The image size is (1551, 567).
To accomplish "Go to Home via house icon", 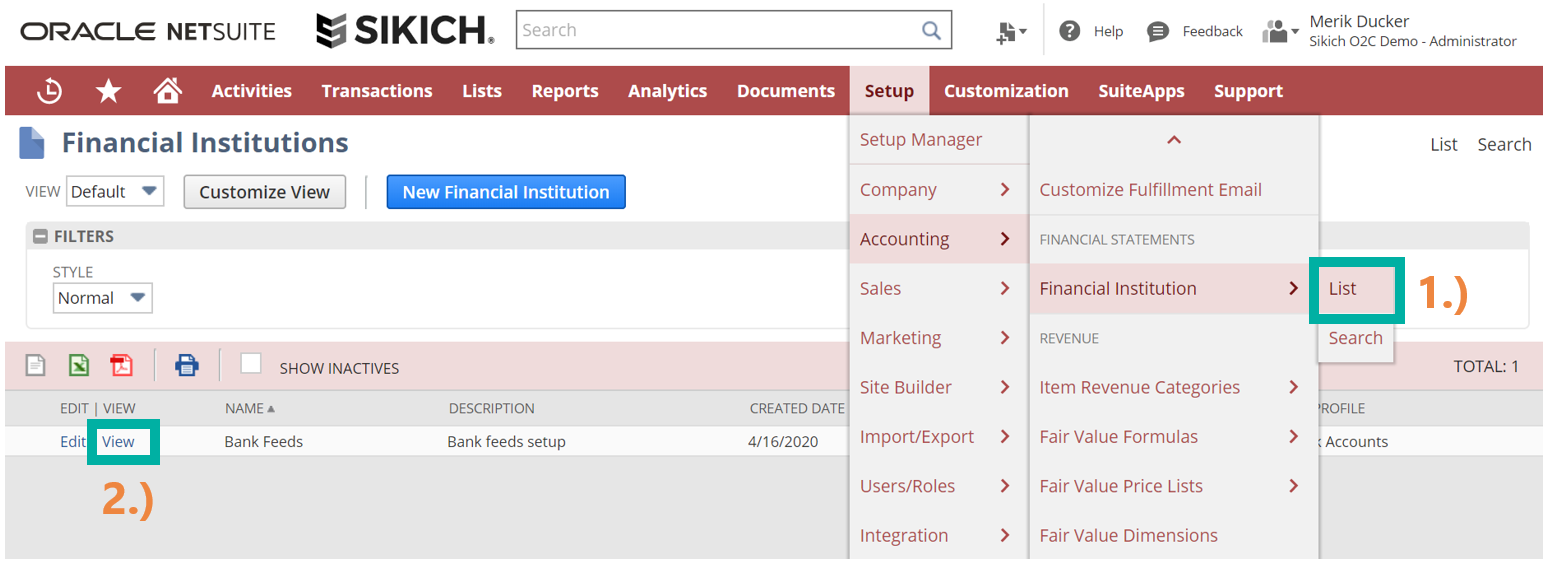I will pos(167,91).
